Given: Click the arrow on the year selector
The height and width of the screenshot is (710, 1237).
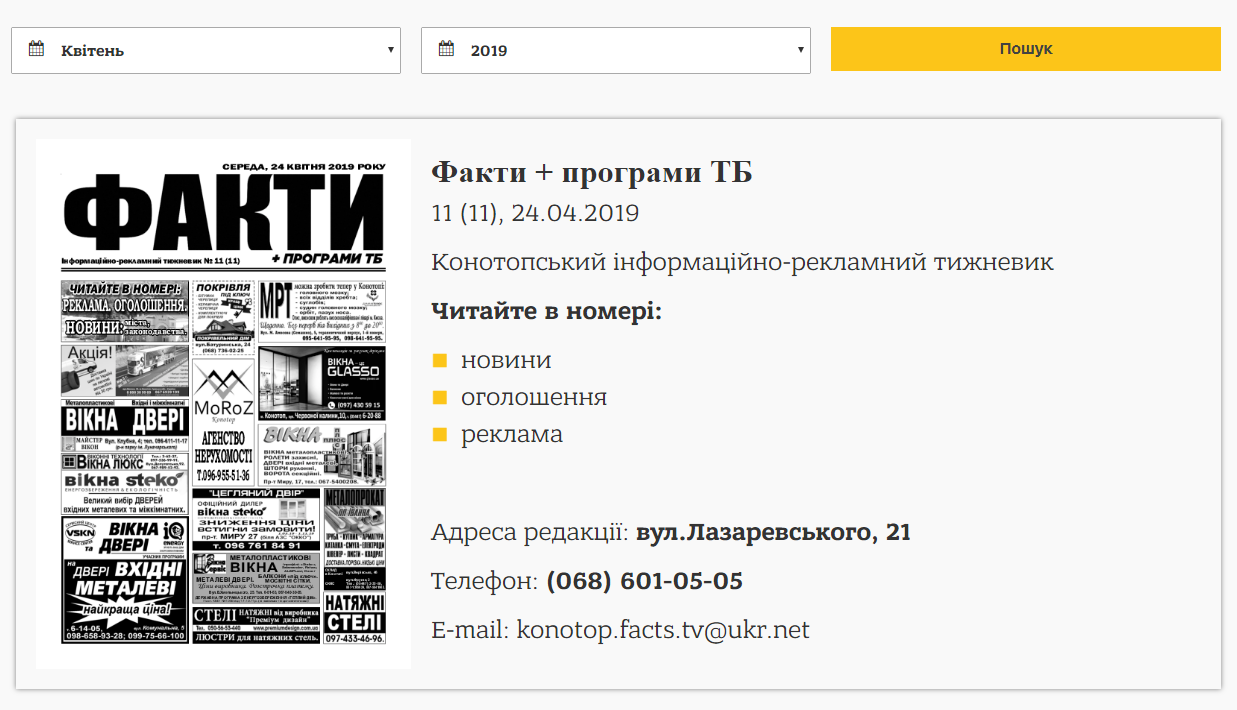Looking at the screenshot, I should (x=801, y=50).
